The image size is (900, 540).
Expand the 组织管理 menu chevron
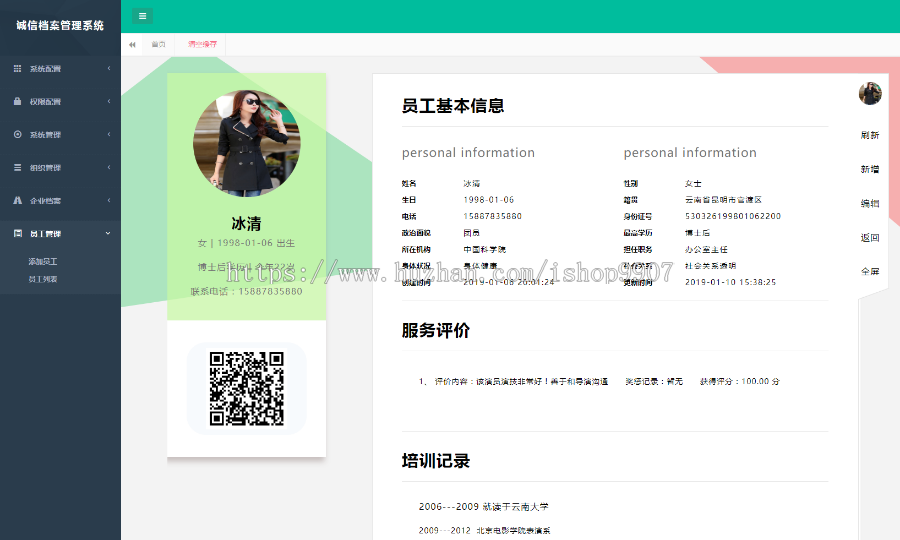(108, 168)
